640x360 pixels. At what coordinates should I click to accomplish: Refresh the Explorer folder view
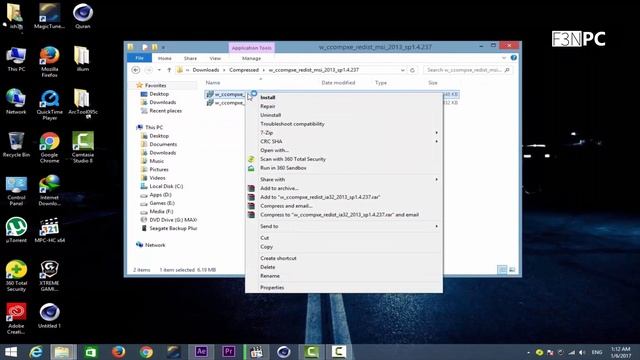412,70
